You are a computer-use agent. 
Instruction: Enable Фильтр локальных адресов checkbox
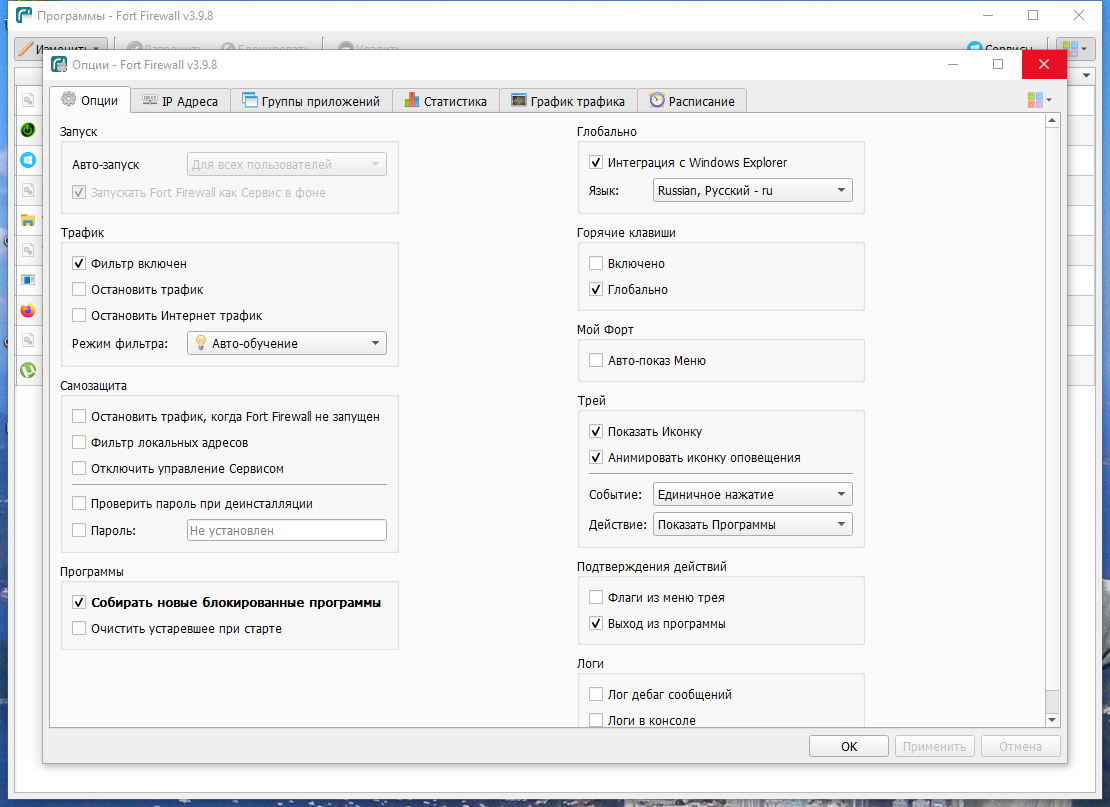(79, 442)
